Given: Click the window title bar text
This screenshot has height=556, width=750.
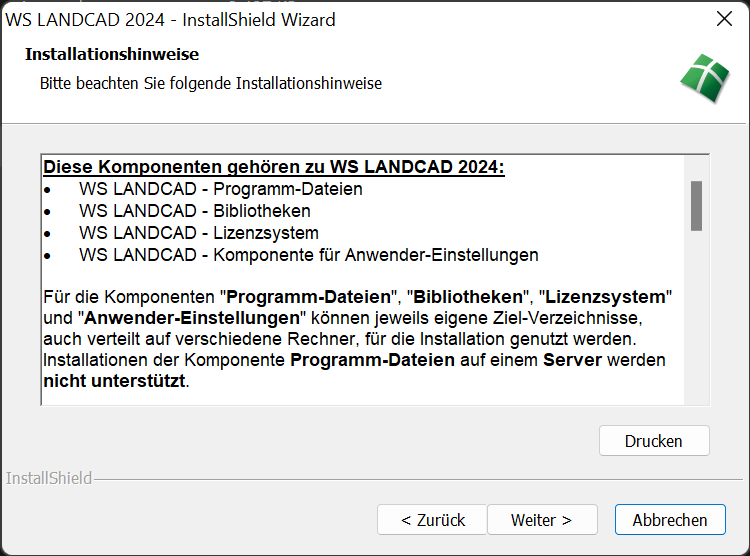Looking at the screenshot, I should [171, 20].
